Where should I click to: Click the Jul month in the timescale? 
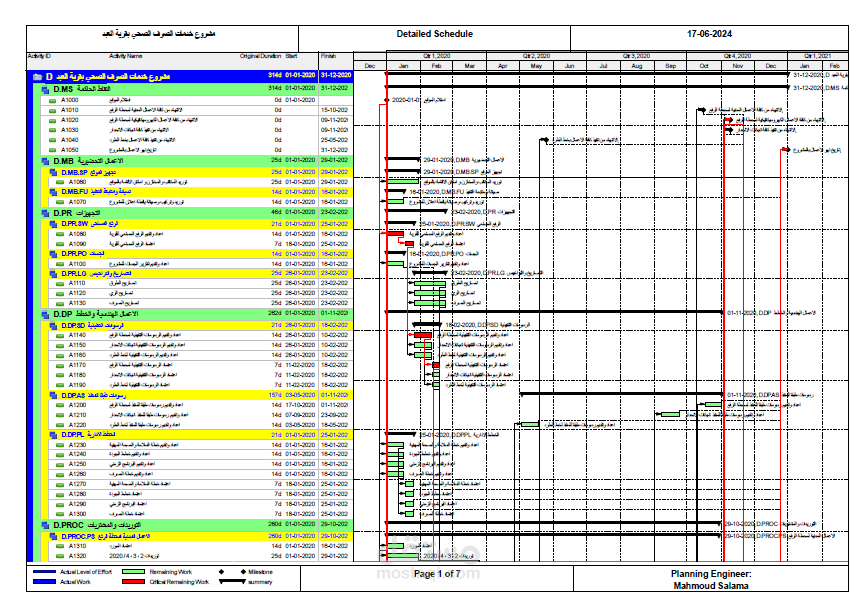click(603, 66)
